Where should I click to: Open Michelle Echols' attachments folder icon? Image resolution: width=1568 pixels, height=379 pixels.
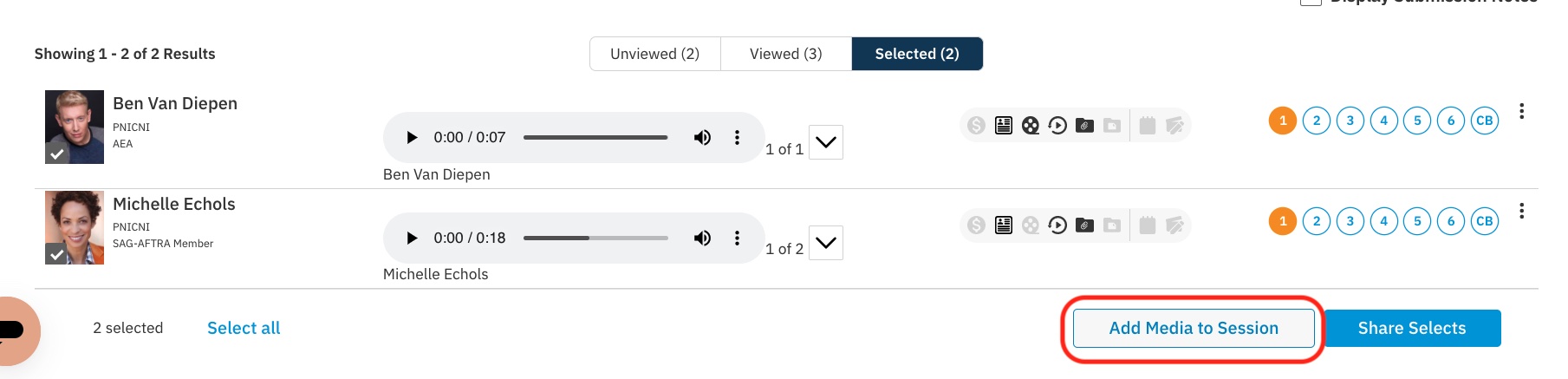1084,225
